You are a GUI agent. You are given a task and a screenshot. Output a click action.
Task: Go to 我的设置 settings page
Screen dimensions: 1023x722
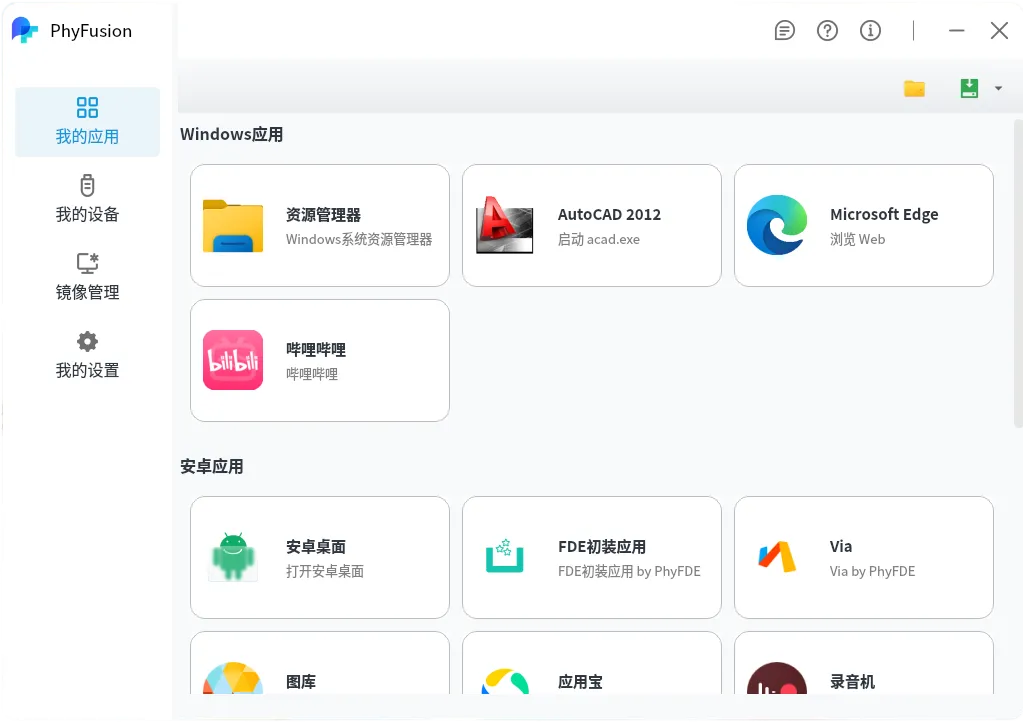(x=87, y=355)
